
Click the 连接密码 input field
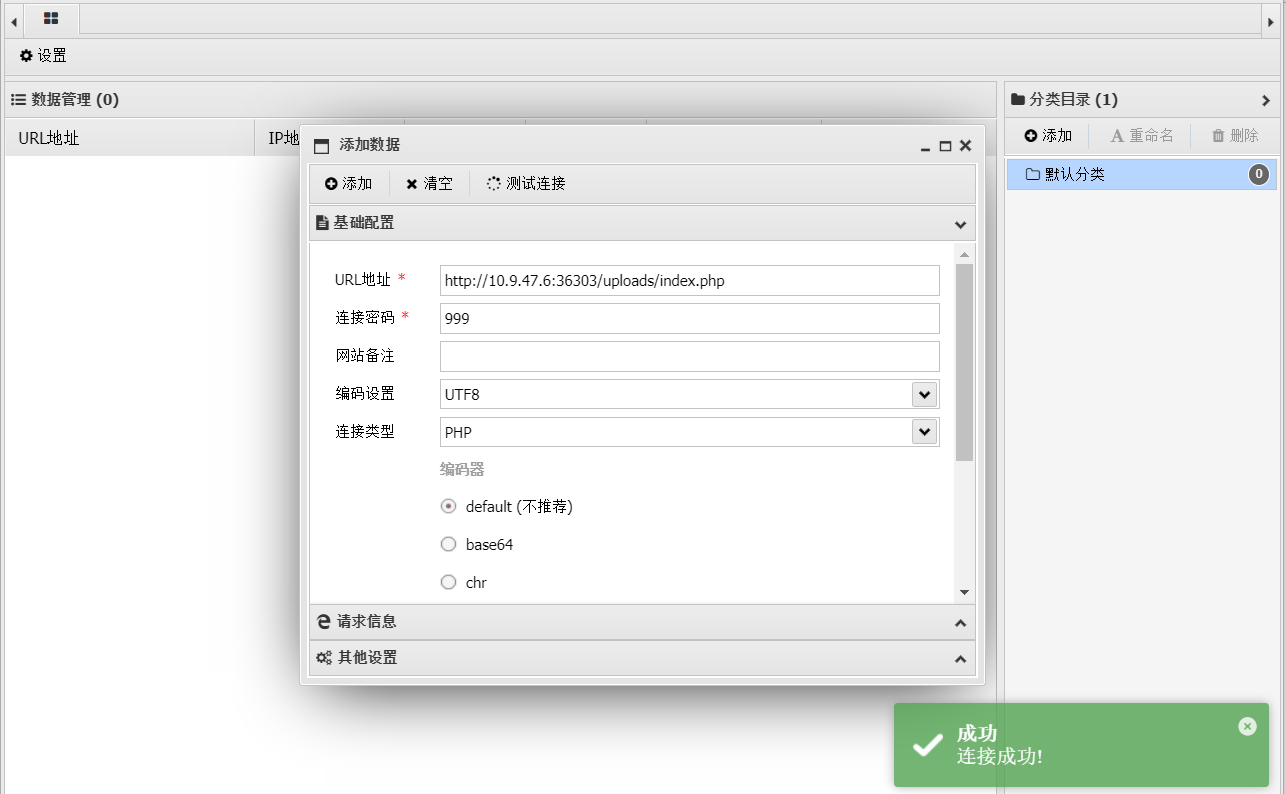point(690,319)
